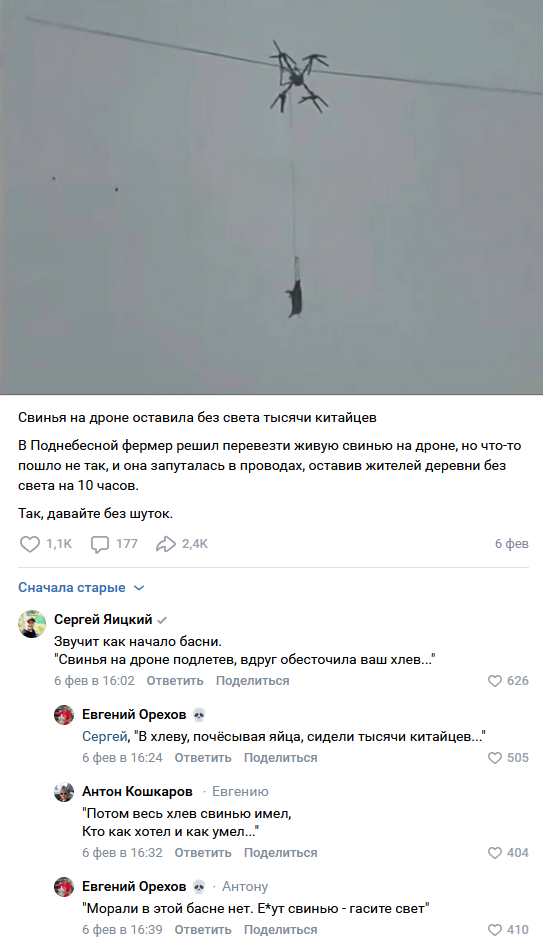Screen dimensions: 543x943
Task: Open the drone pig video thumbnail
Action: coord(271,197)
